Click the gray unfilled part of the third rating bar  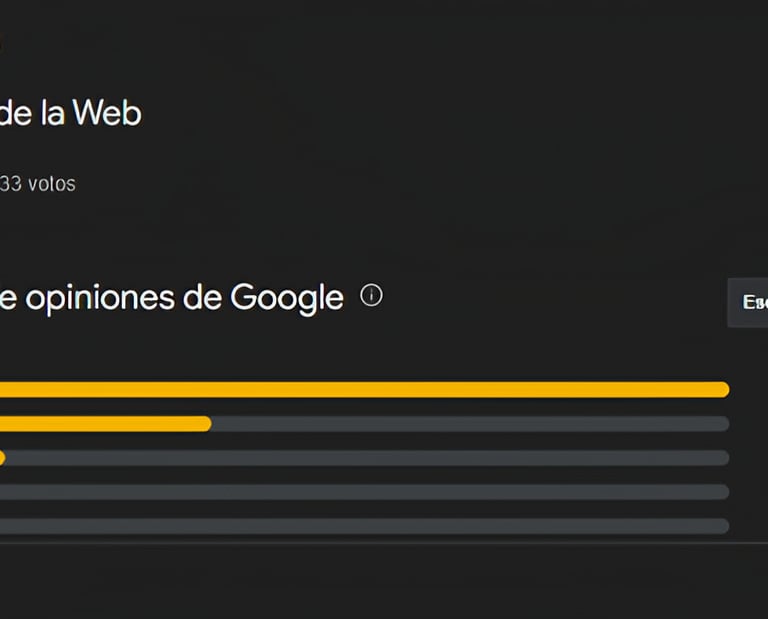pyautogui.click(x=367, y=458)
